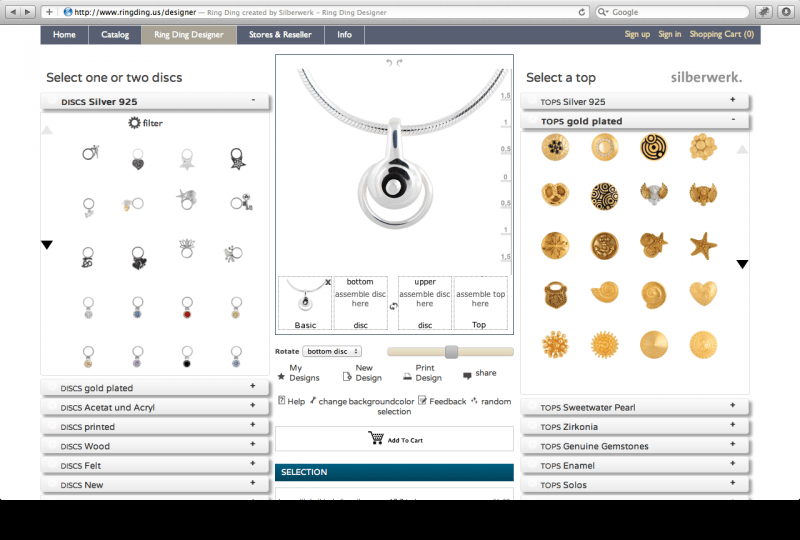The width and height of the screenshot is (800, 540).
Task: Expand TOPS Zirkonia section
Action: 635,427
